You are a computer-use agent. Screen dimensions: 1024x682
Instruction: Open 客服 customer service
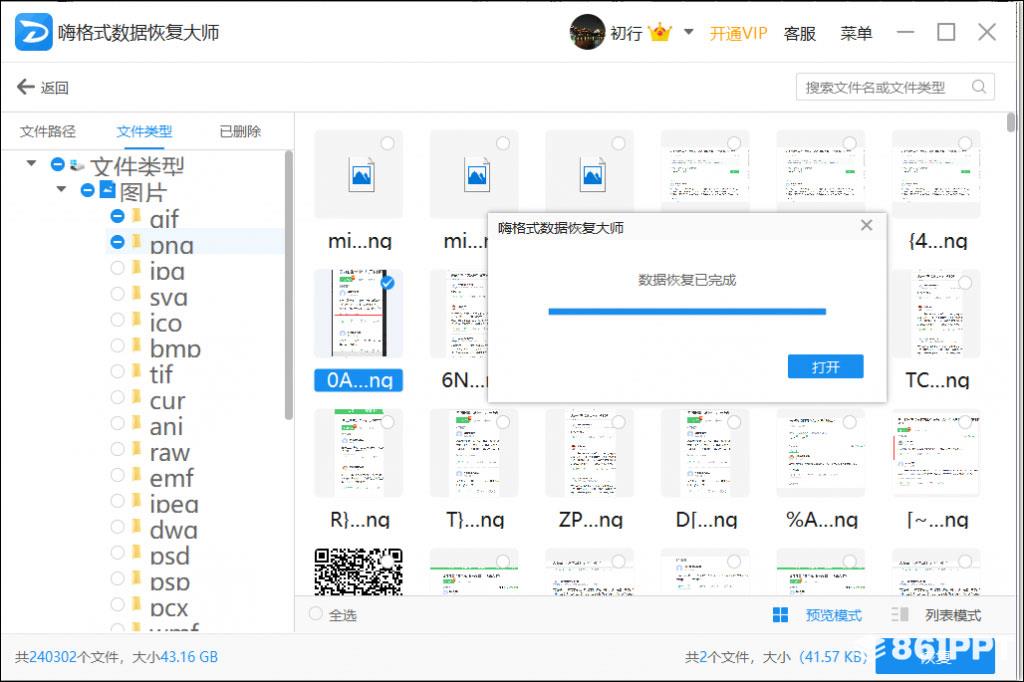tap(800, 33)
